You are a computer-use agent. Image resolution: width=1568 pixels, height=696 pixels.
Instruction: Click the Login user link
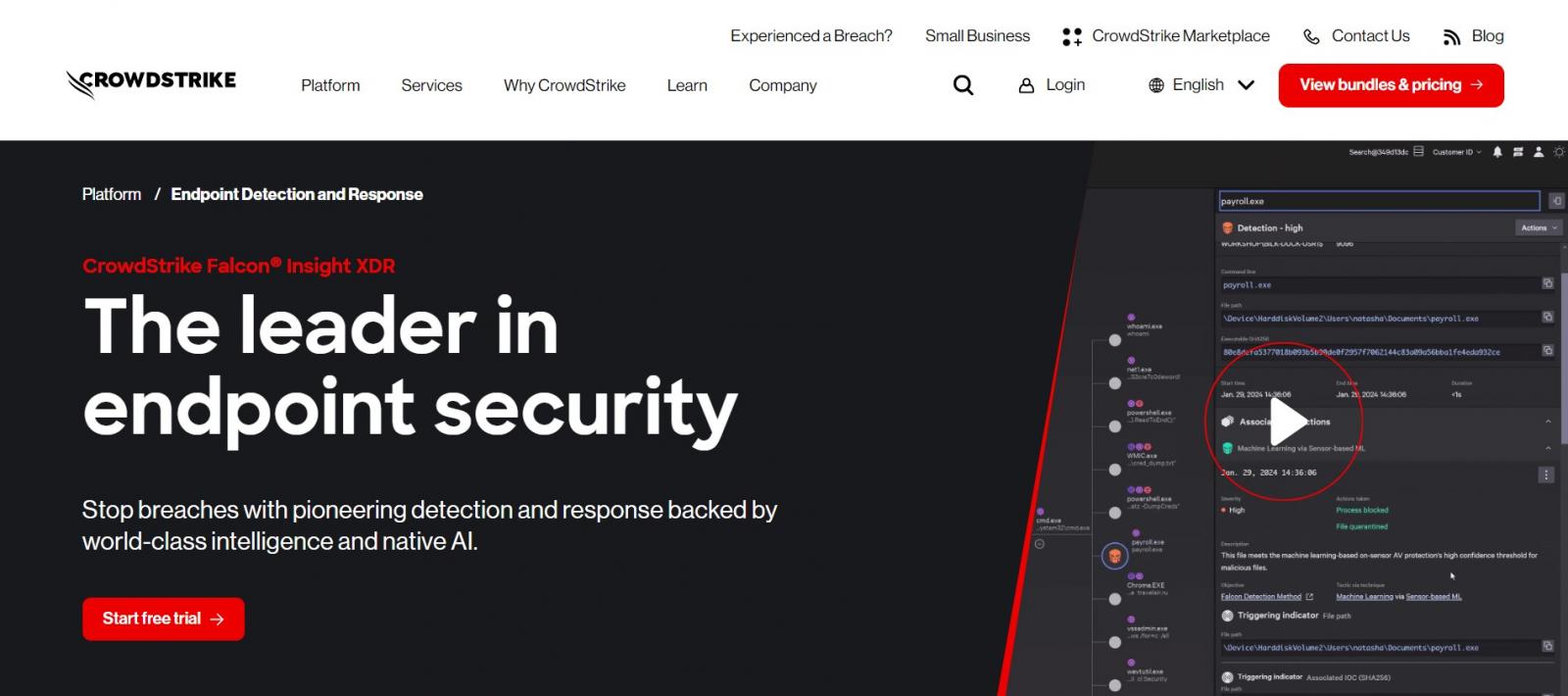(x=1052, y=85)
